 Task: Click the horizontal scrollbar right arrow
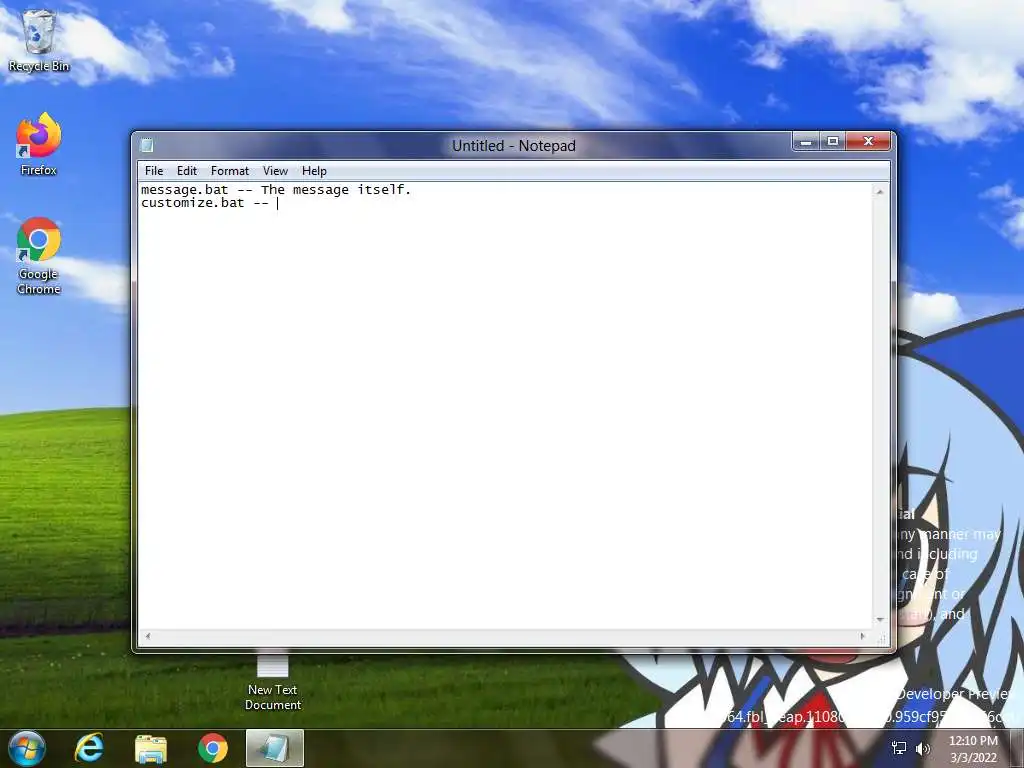(x=863, y=635)
